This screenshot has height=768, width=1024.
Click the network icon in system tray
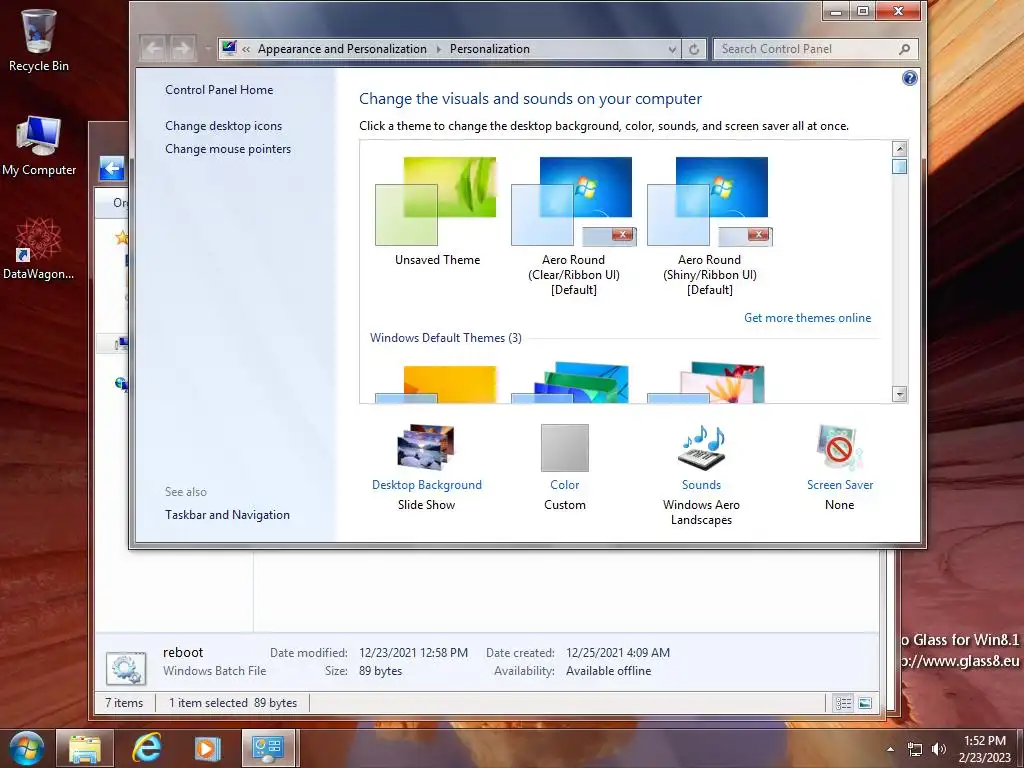click(915, 749)
